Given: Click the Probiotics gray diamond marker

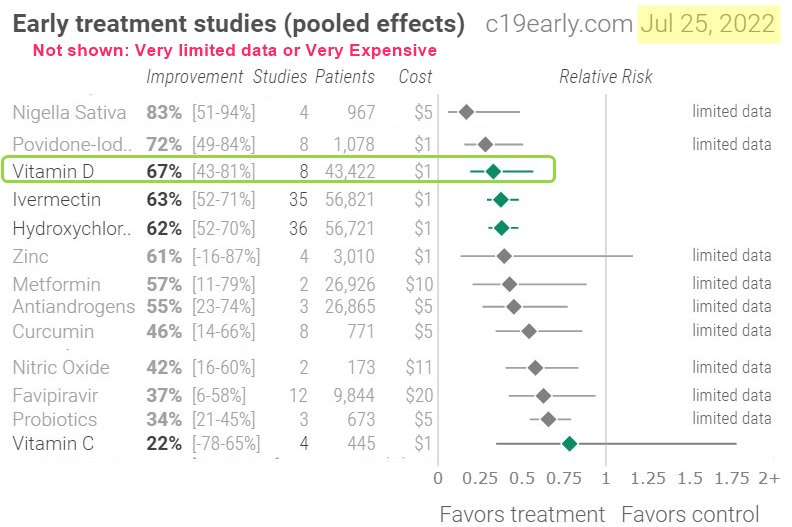Looking at the screenshot, I should pos(548,419).
